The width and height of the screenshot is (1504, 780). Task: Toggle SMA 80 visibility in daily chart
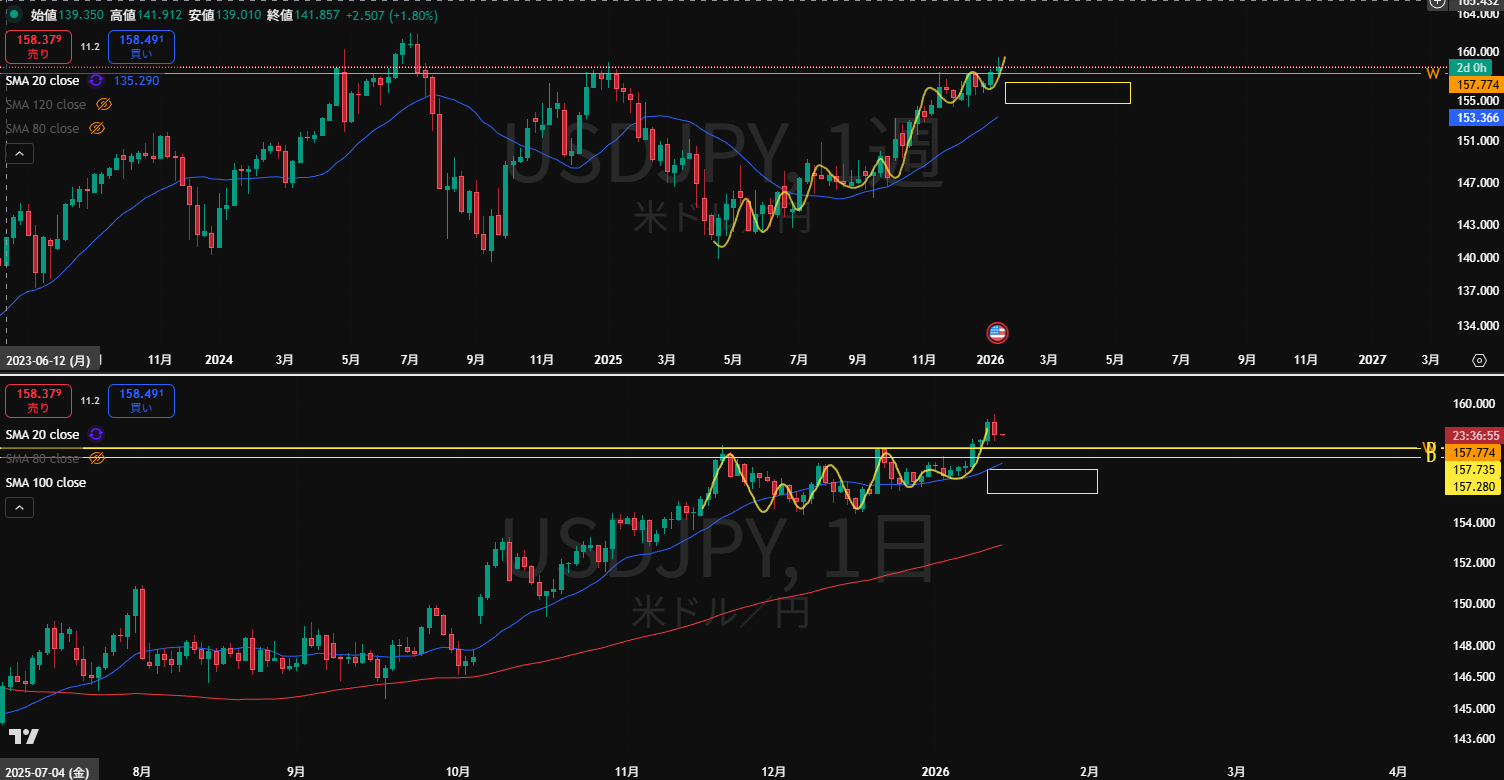[97, 458]
